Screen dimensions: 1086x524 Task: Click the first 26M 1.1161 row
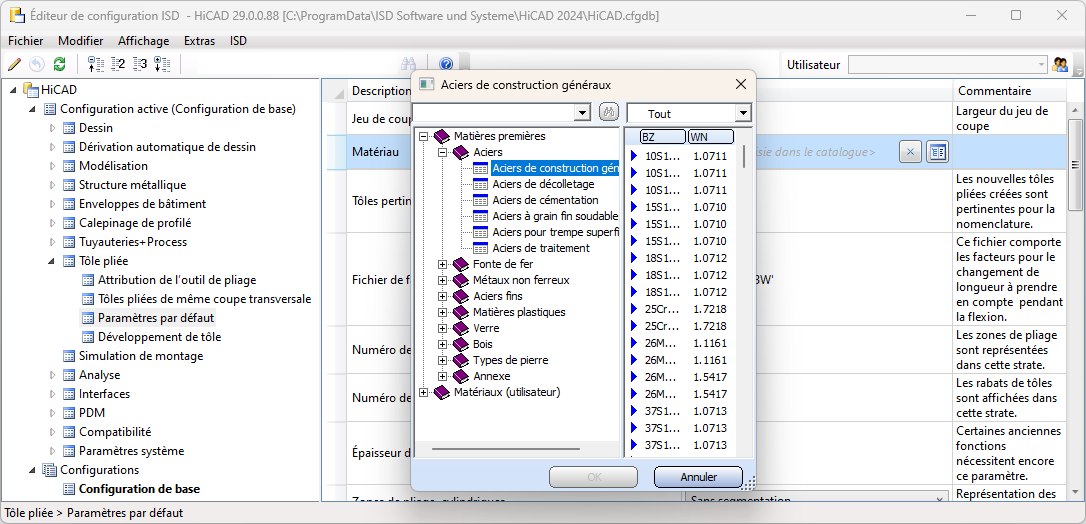pos(682,343)
